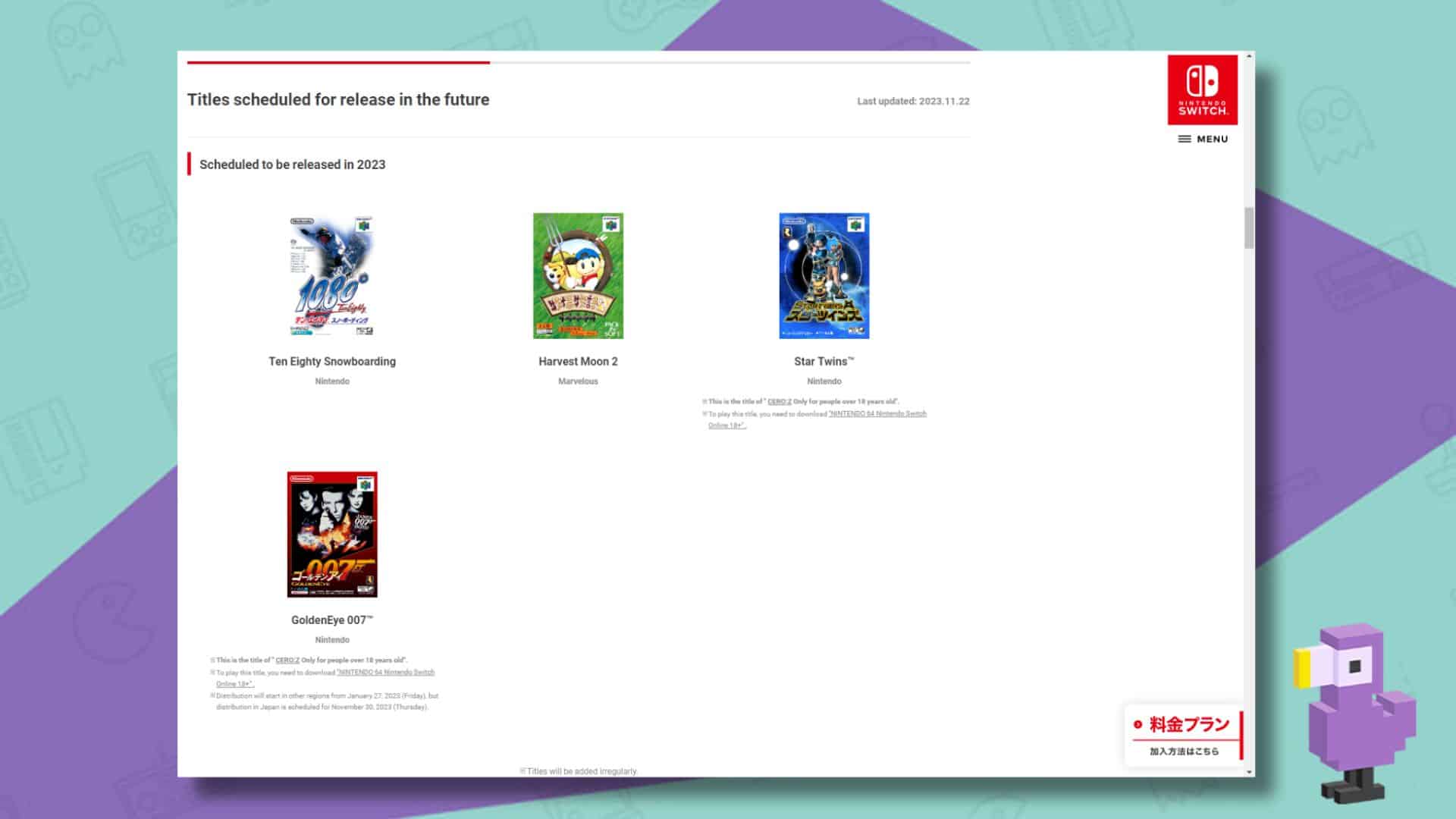
Task: Select 'Titles scheduled for release in the future' heading
Action: click(338, 99)
